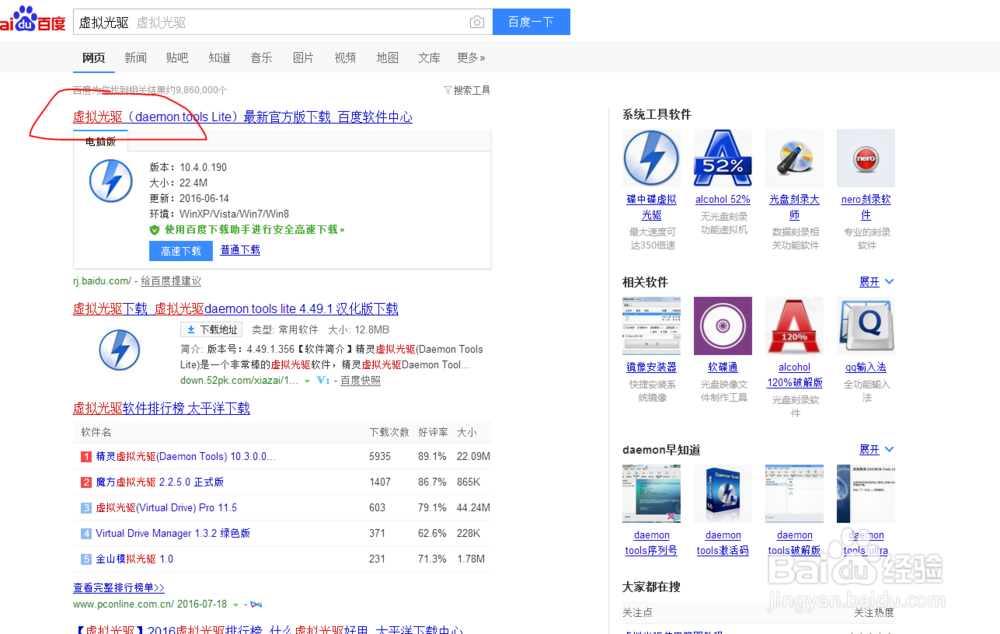This screenshot has width=1000, height=634.
Task: Open the 更多» menu
Action: click(x=471, y=58)
